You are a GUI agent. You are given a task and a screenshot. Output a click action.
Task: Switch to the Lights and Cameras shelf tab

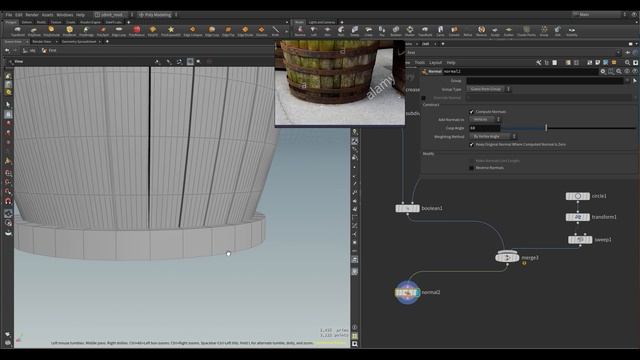[x=322, y=22]
